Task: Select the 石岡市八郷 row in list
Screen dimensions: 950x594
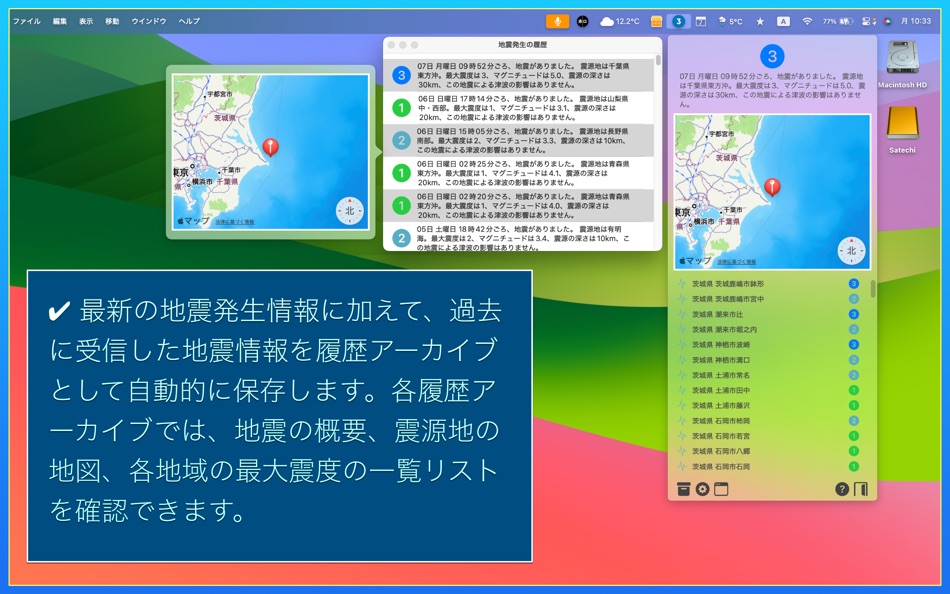Action: (769, 451)
